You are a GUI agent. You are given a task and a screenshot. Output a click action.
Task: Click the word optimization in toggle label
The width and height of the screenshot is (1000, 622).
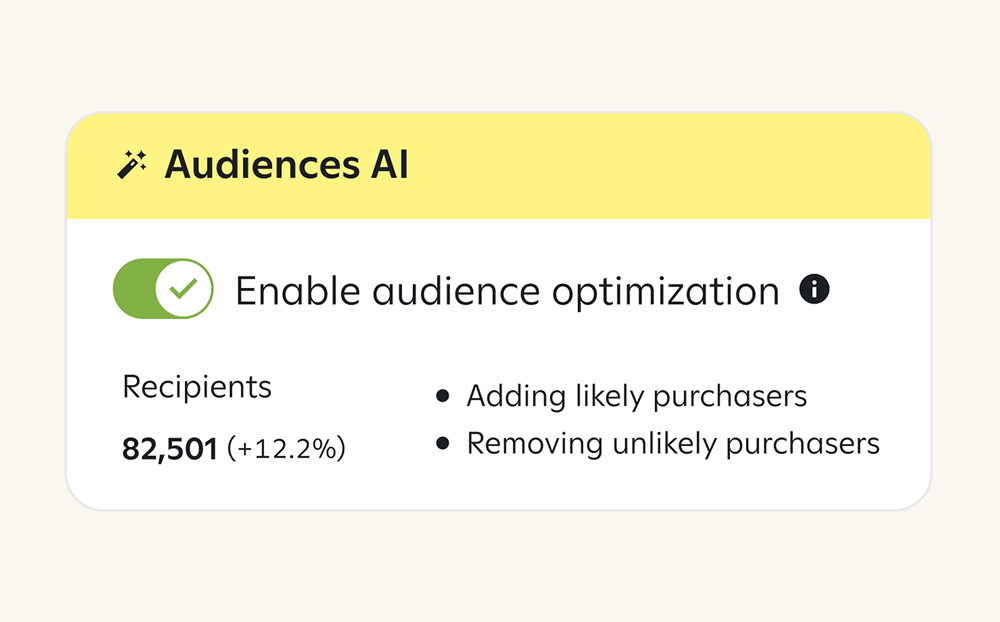point(665,293)
